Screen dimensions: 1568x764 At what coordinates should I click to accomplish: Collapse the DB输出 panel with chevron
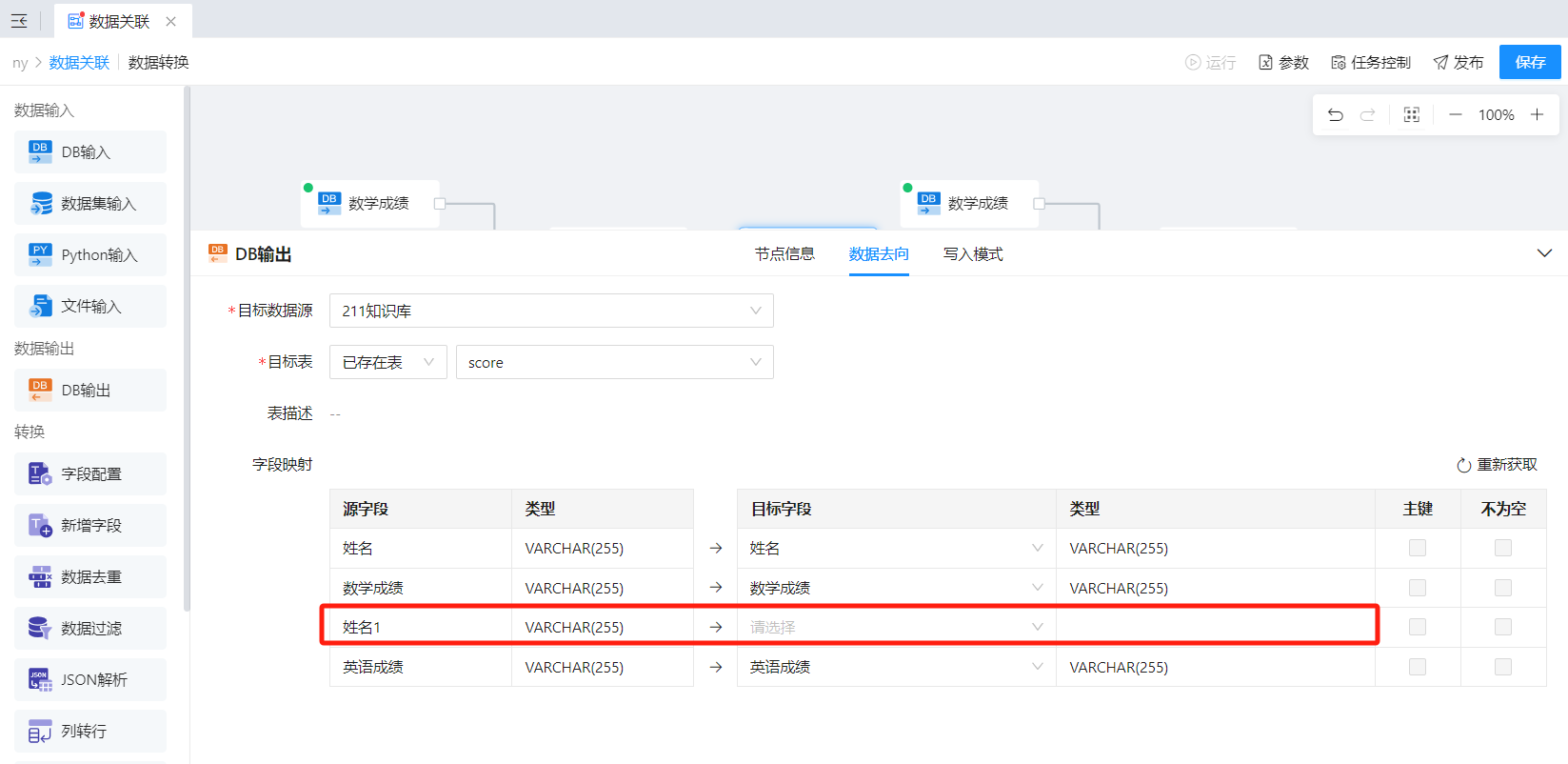click(x=1544, y=253)
